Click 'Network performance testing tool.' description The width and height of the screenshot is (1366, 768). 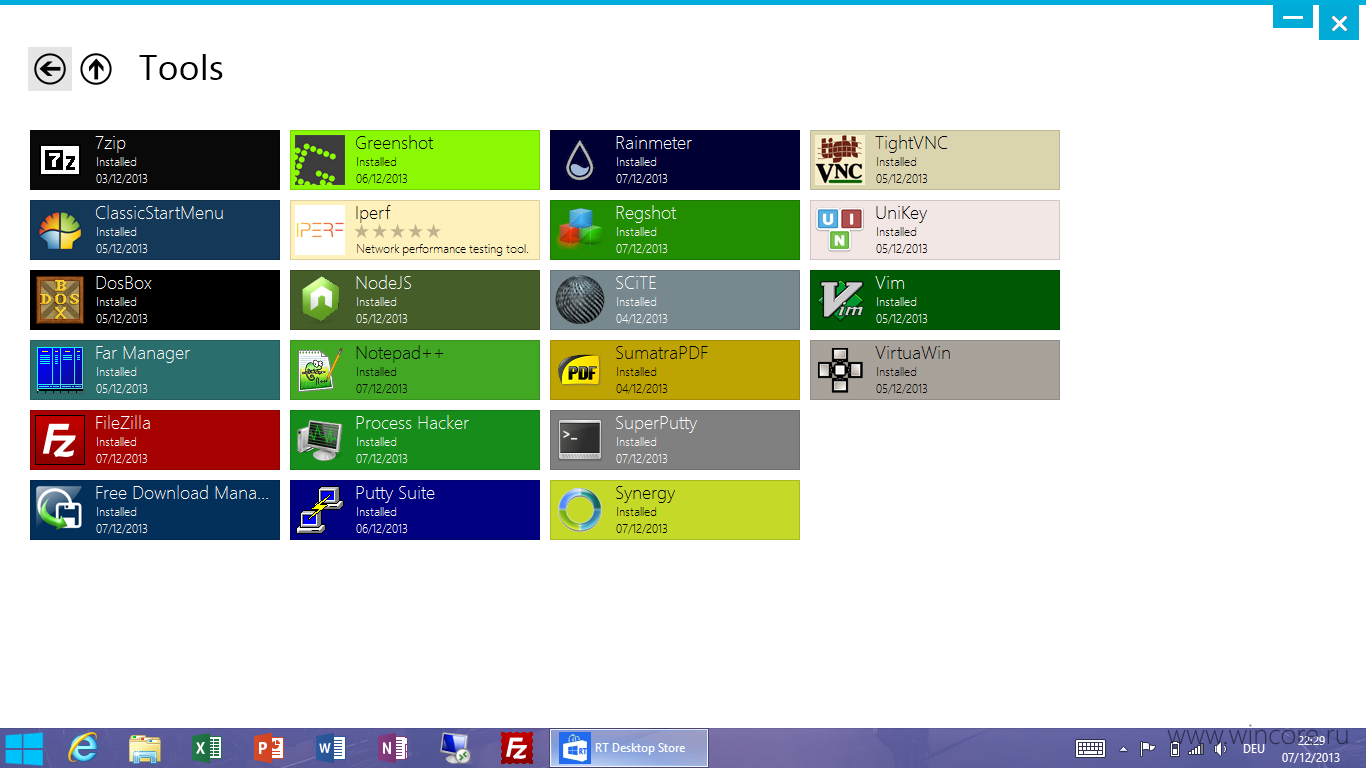tap(443, 249)
